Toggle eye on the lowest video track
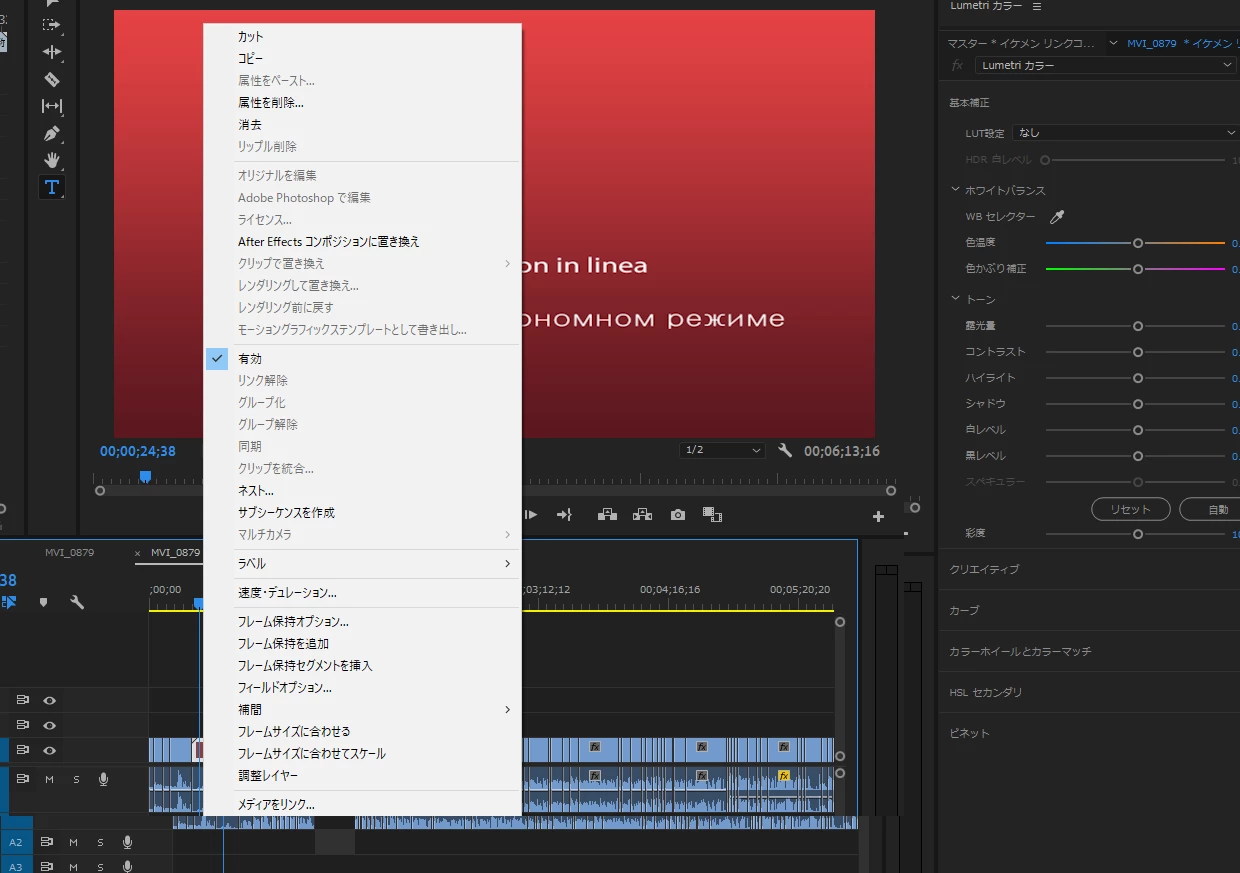The width and height of the screenshot is (1240, 873). (49, 750)
